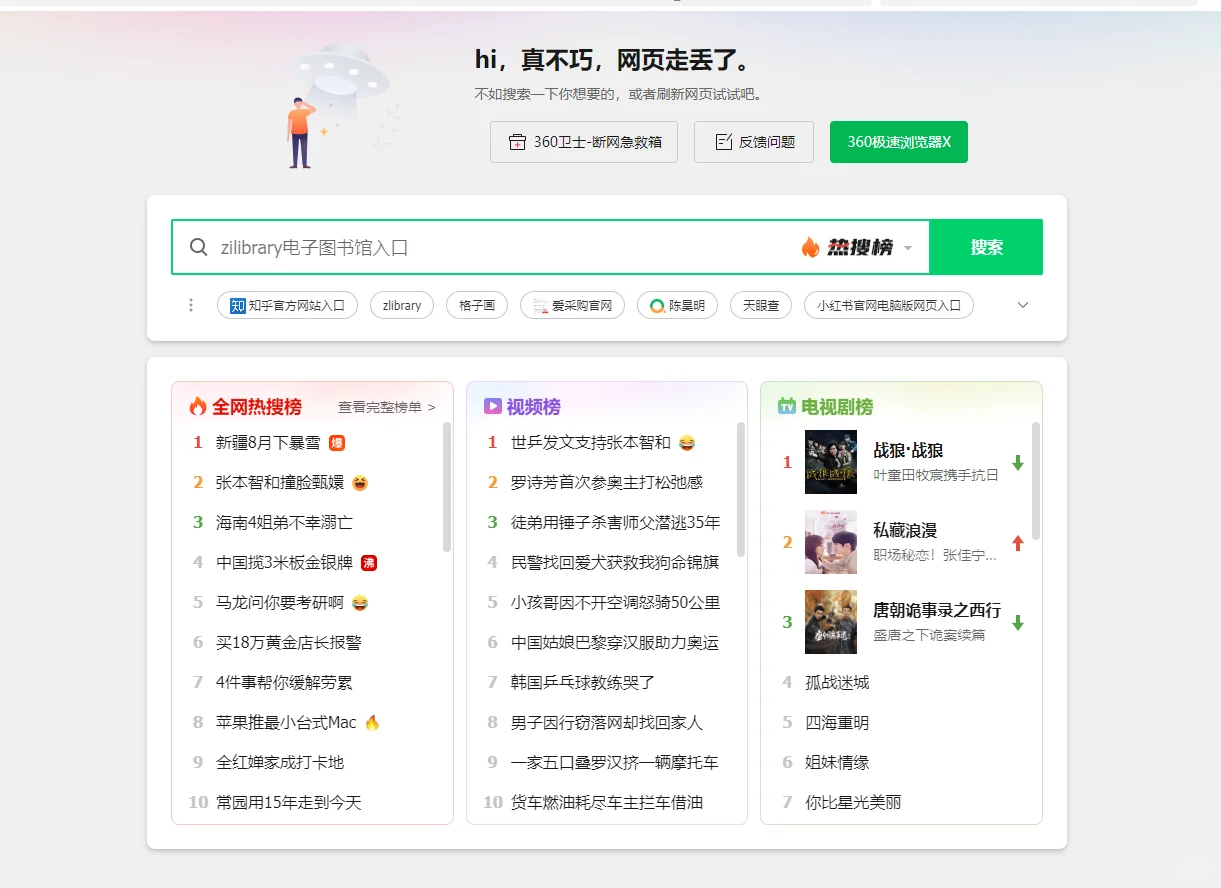This screenshot has width=1221, height=888.
Task: Click the 全网热搜榜 list scrollbar
Action: pyautogui.click(x=446, y=486)
